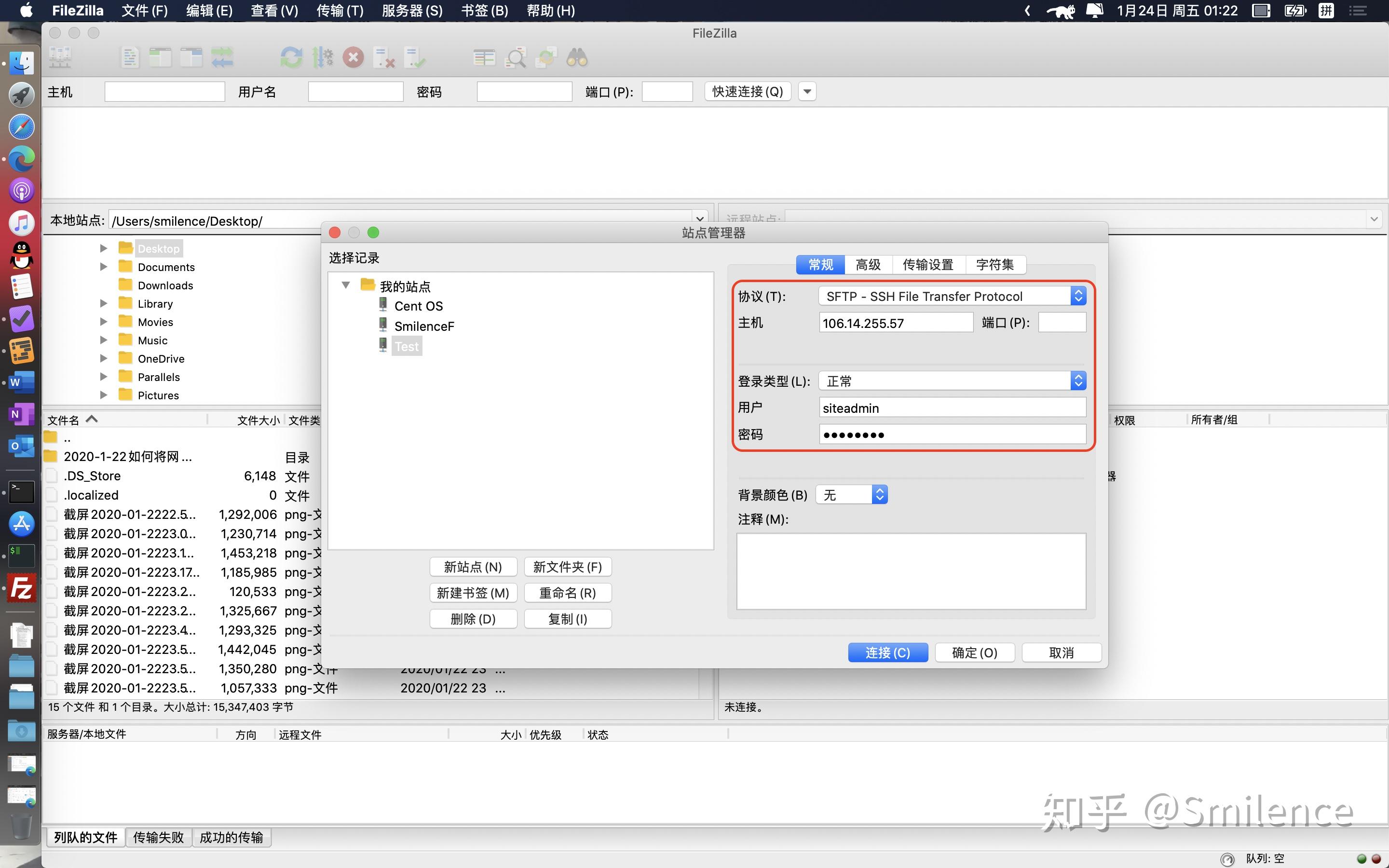This screenshot has width=1389, height=868.
Task: Select the SmilenceF site entry
Action: pyautogui.click(x=424, y=326)
